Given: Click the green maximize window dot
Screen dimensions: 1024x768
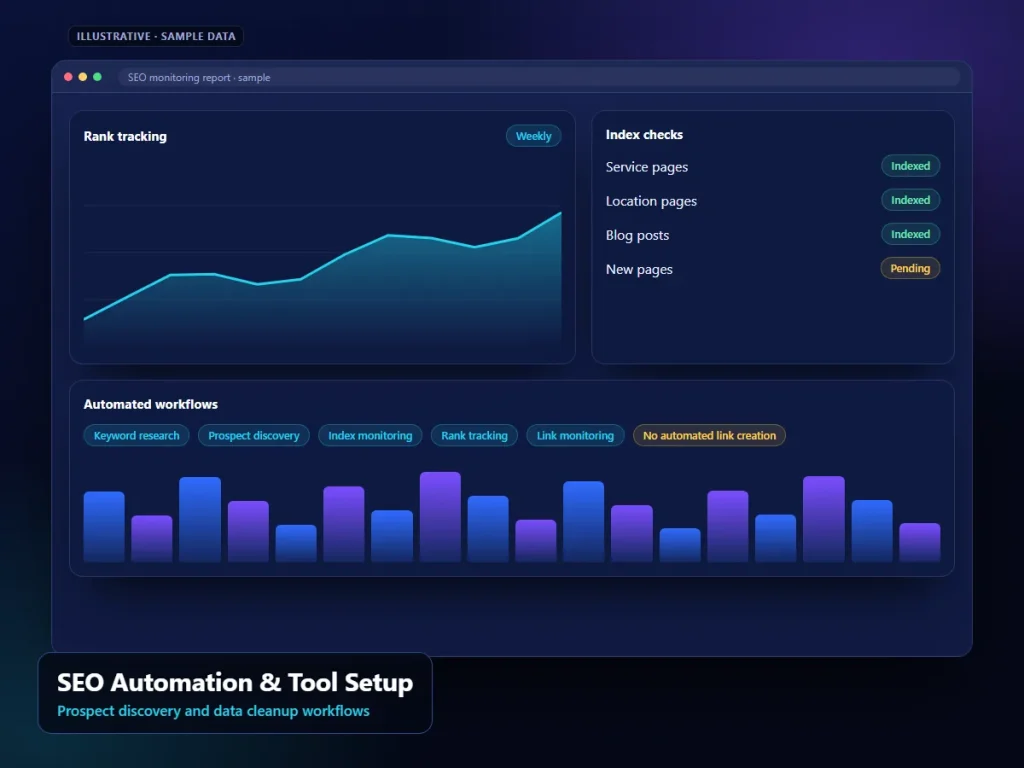Looking at the screenshot, I should 97,77.
